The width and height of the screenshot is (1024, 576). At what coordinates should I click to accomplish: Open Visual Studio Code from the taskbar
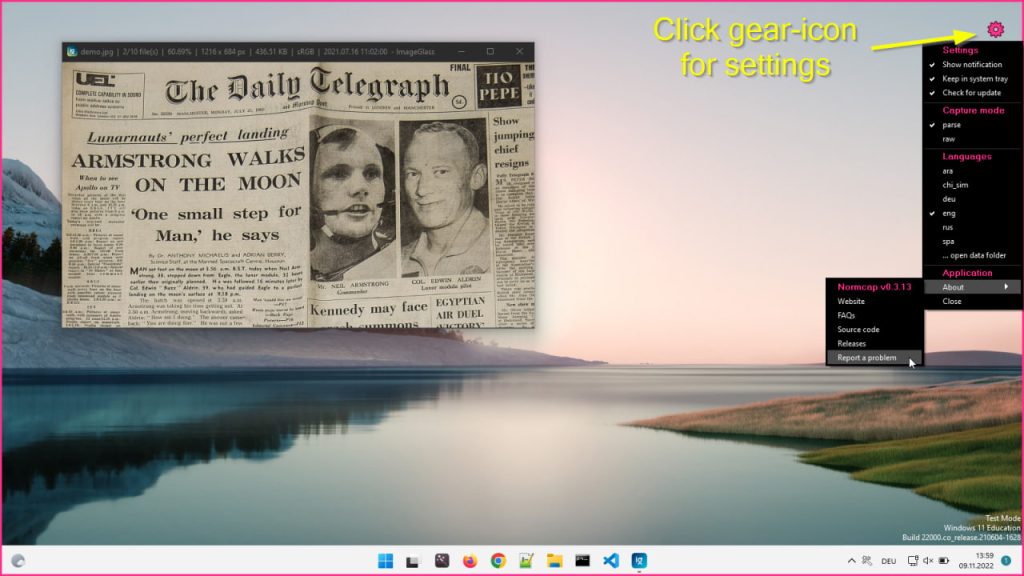click(611, 561)
